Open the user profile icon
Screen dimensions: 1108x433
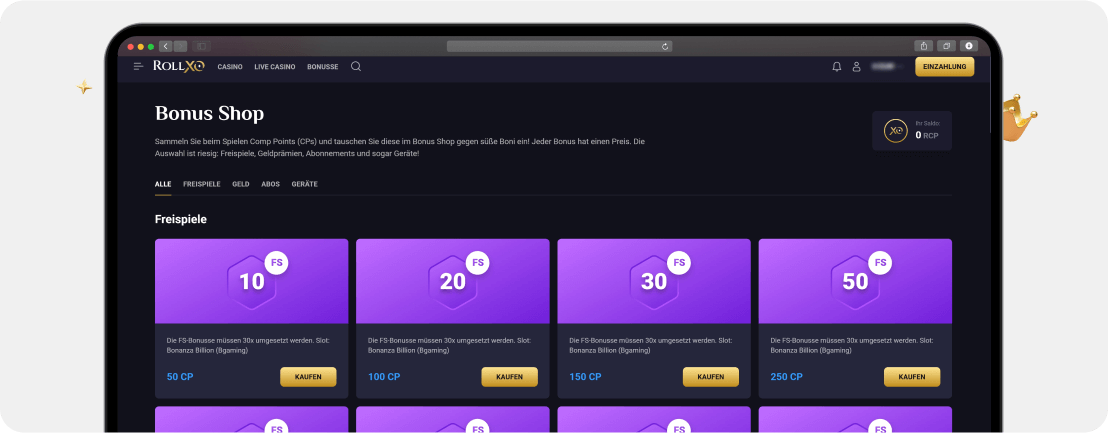pyautogui.click(x=856, y=67)
